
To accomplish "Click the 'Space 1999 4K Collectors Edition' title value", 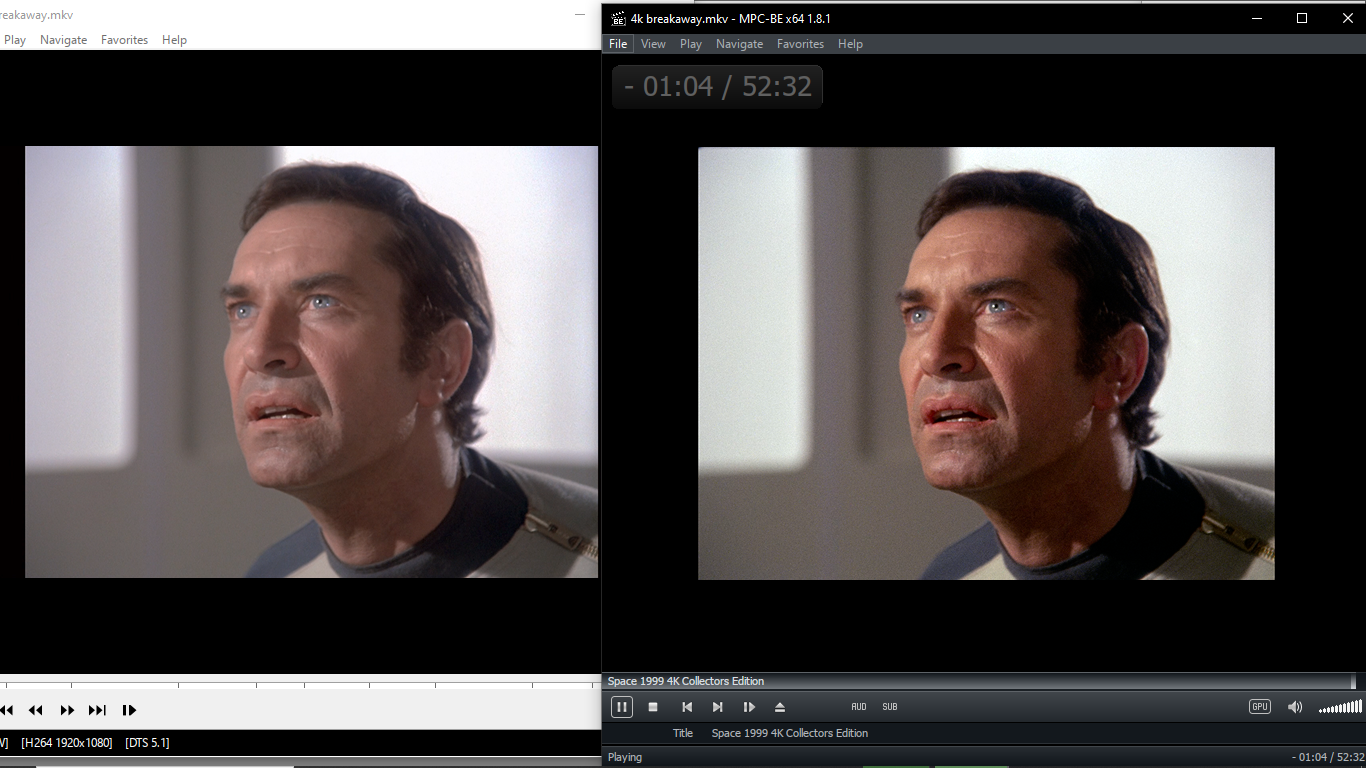I will tap(790, 733).
